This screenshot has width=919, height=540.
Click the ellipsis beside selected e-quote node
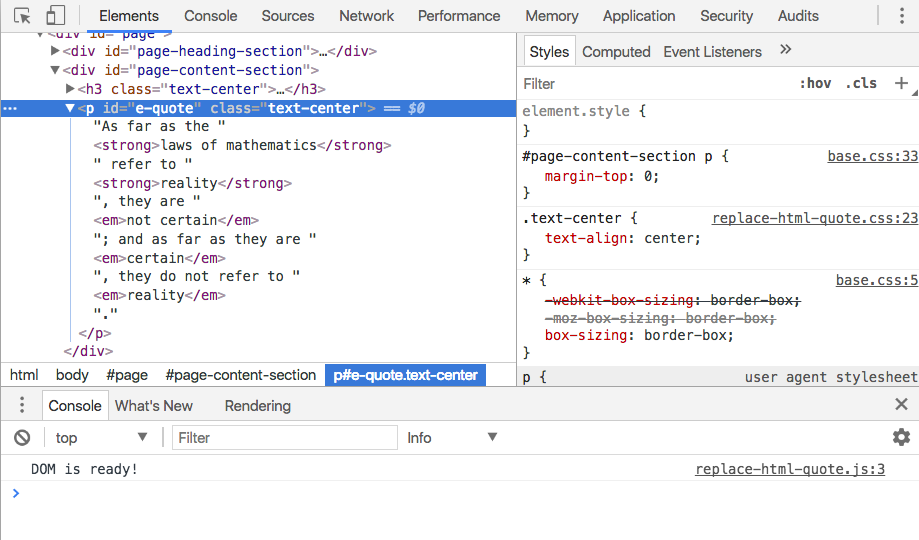coord(11,108)
